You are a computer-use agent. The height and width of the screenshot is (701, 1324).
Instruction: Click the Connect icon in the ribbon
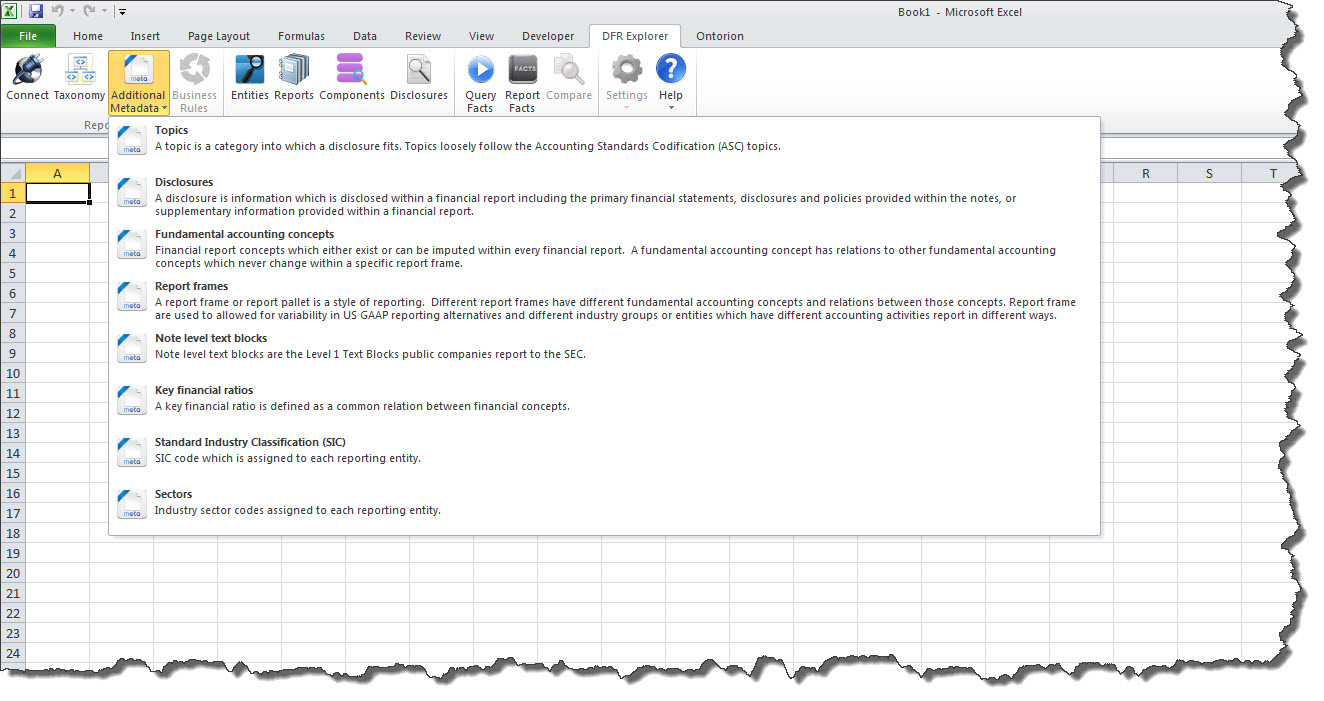click(28, 79)
